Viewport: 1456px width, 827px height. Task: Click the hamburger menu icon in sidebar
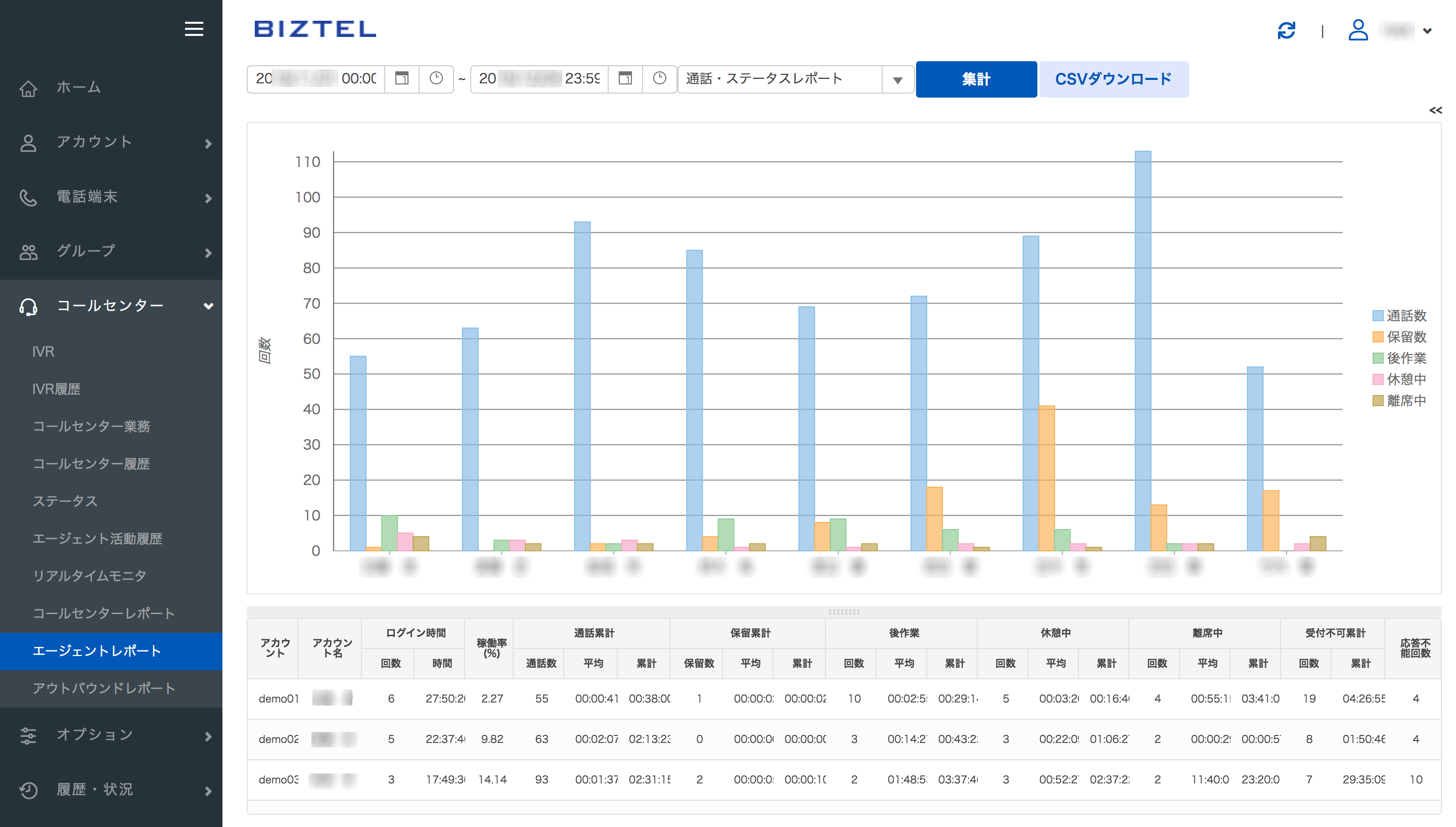point(194,29)
